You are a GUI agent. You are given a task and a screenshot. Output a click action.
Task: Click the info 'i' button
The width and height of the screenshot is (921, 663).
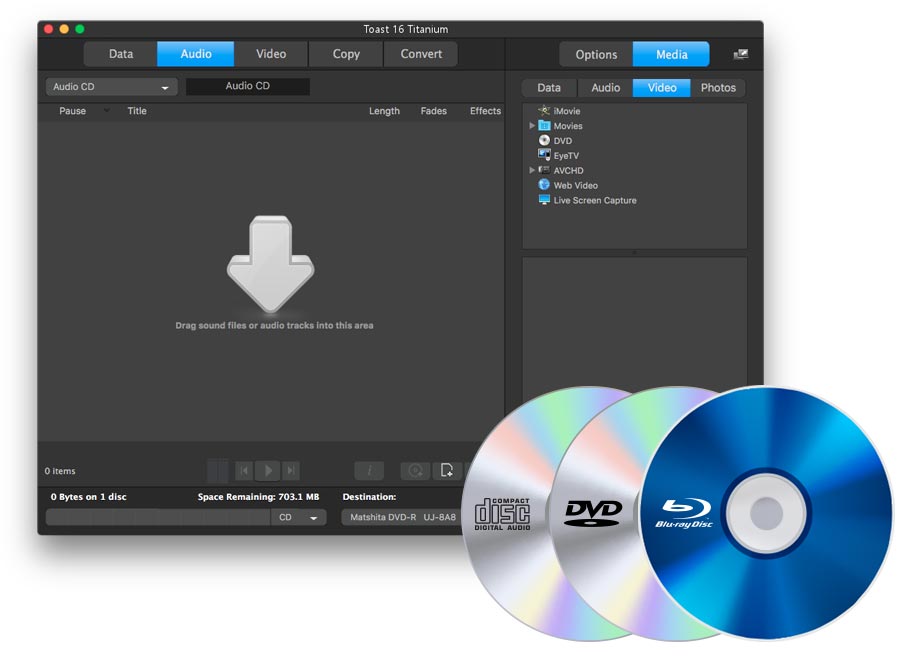[369, 470]
